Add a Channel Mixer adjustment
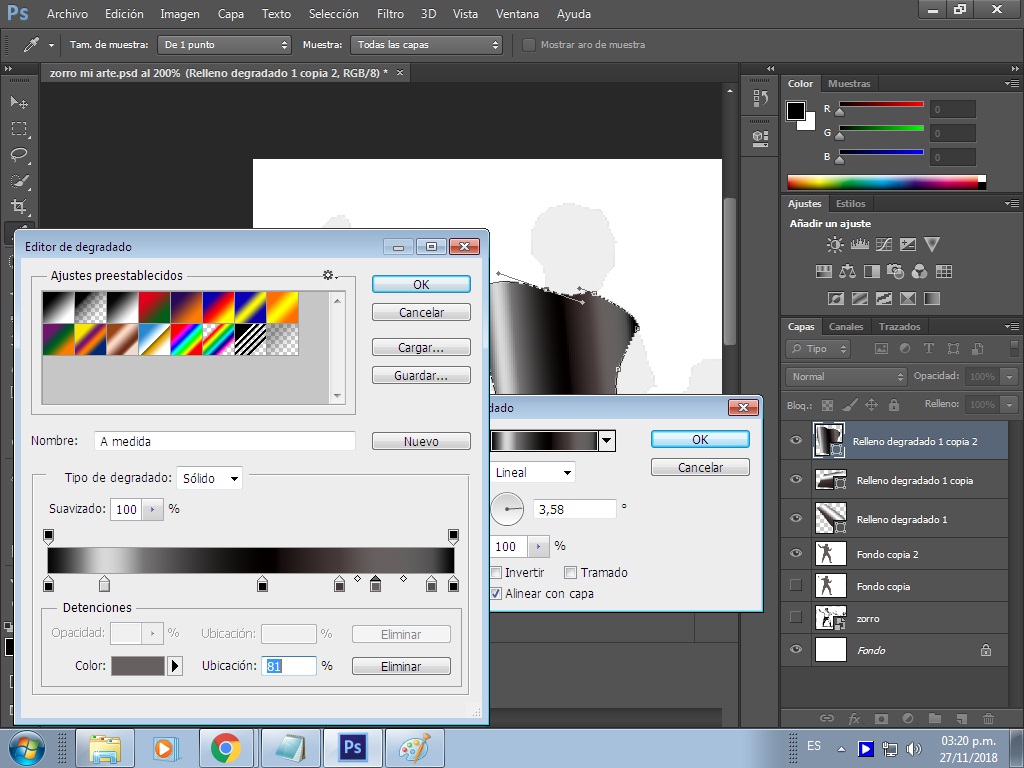Image resolution: width=1024 pixels, height=768 pixels. [920, 272]
